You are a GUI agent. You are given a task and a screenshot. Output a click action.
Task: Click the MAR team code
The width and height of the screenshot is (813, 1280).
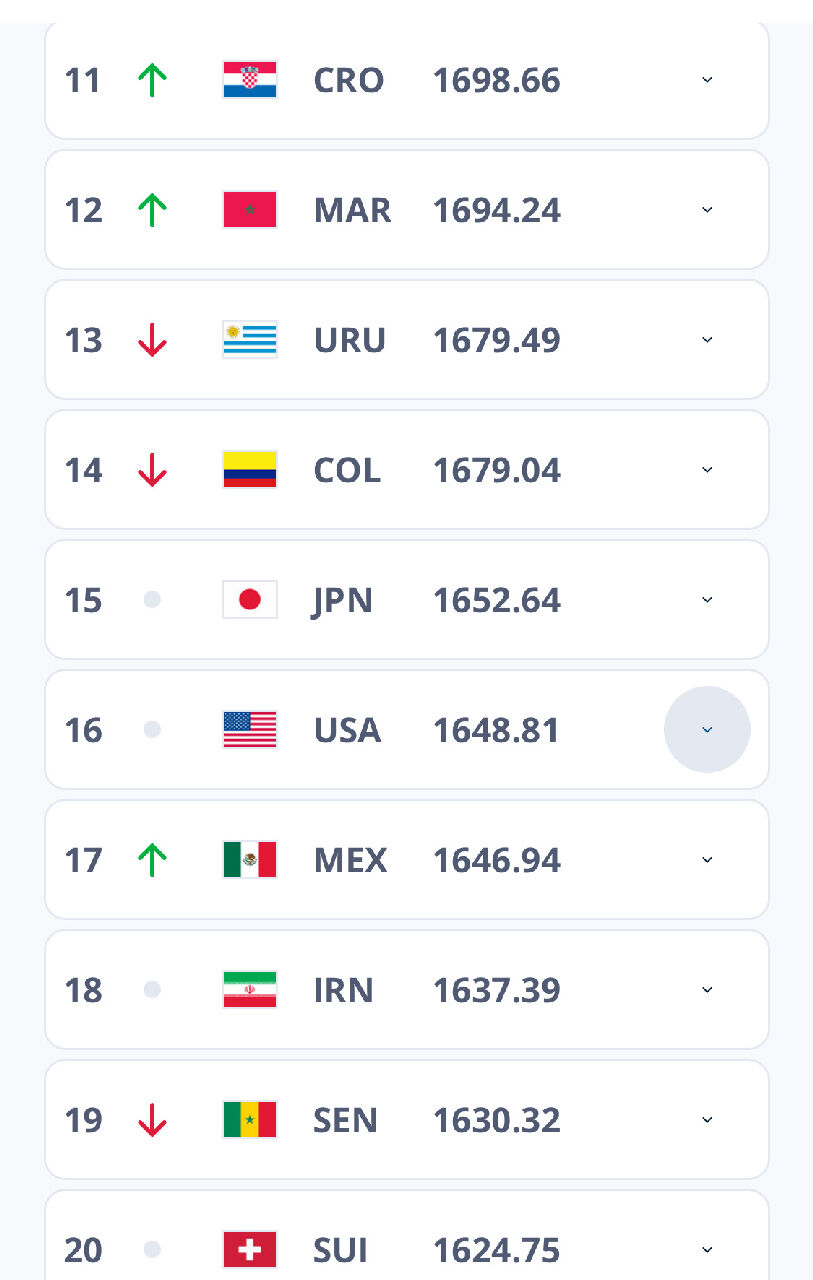pos(352,210)
